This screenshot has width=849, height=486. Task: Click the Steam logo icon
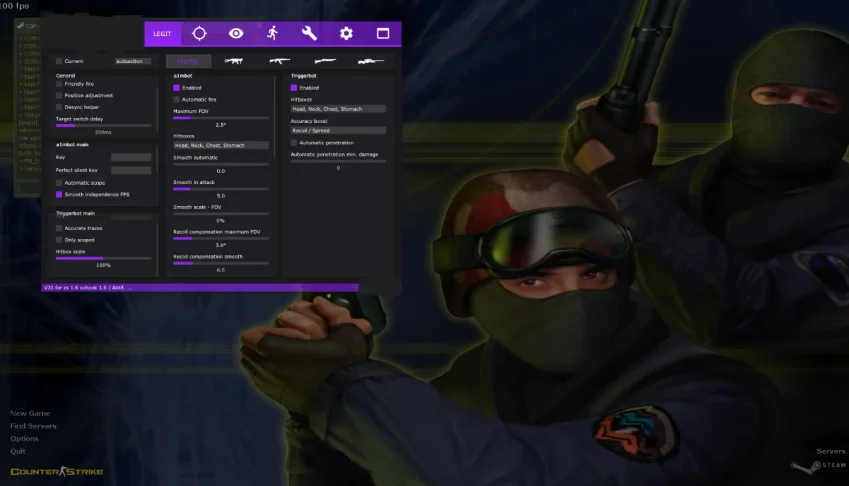tap(806, 467)
